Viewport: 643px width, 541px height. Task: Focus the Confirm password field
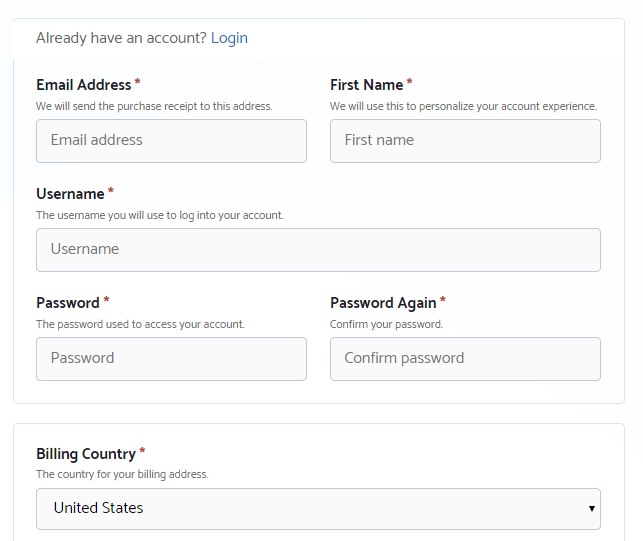pyautogui.click(x=465, y=359)
